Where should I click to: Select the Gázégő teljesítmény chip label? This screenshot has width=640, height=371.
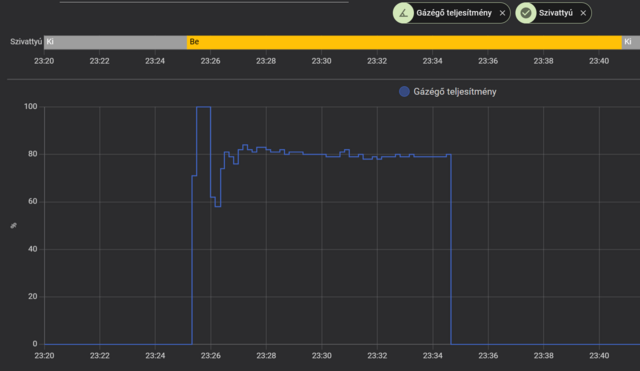tap(454, 13)
